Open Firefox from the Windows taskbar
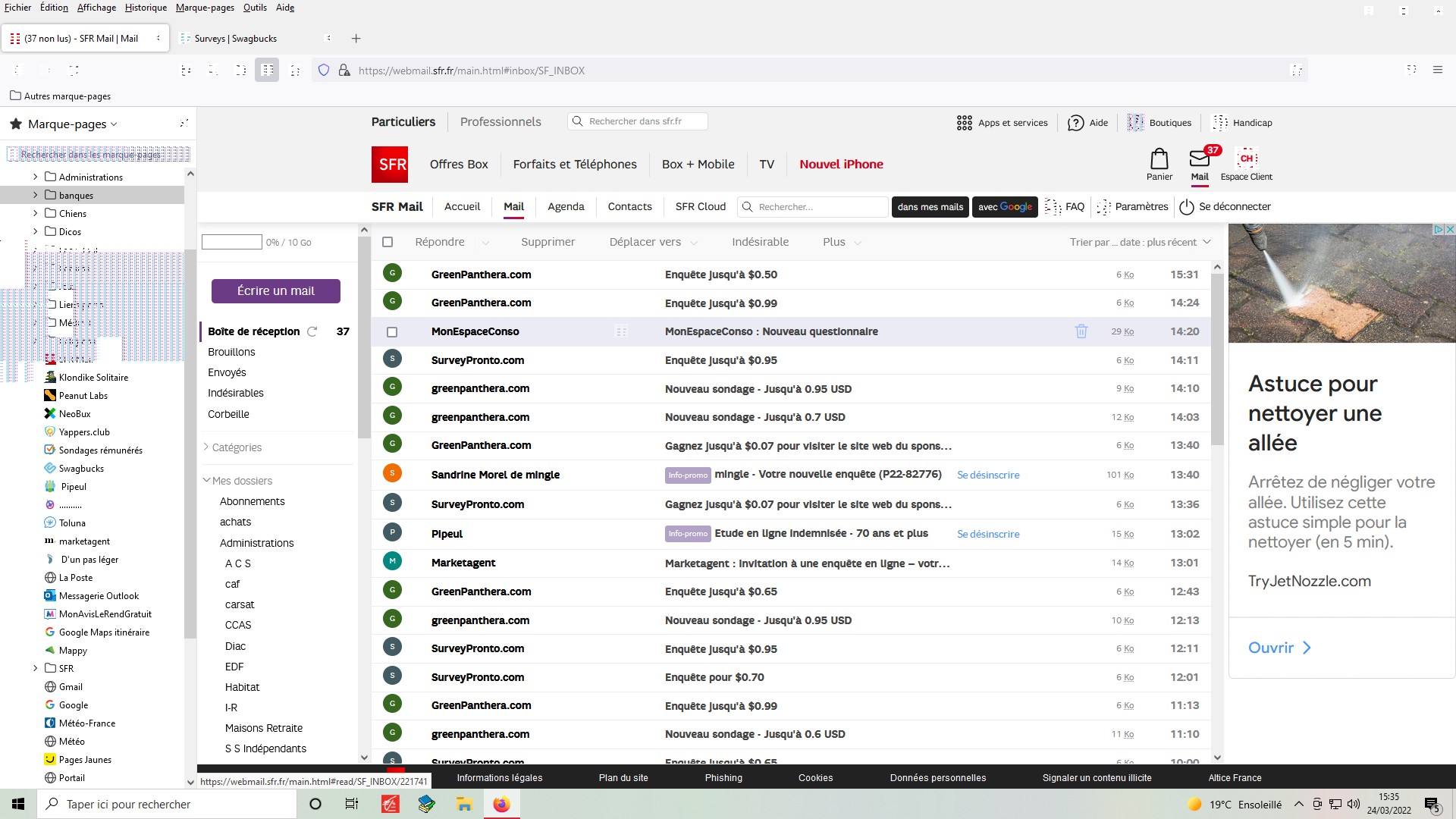Screen dimensions: 1456x819 click(501, 804)
